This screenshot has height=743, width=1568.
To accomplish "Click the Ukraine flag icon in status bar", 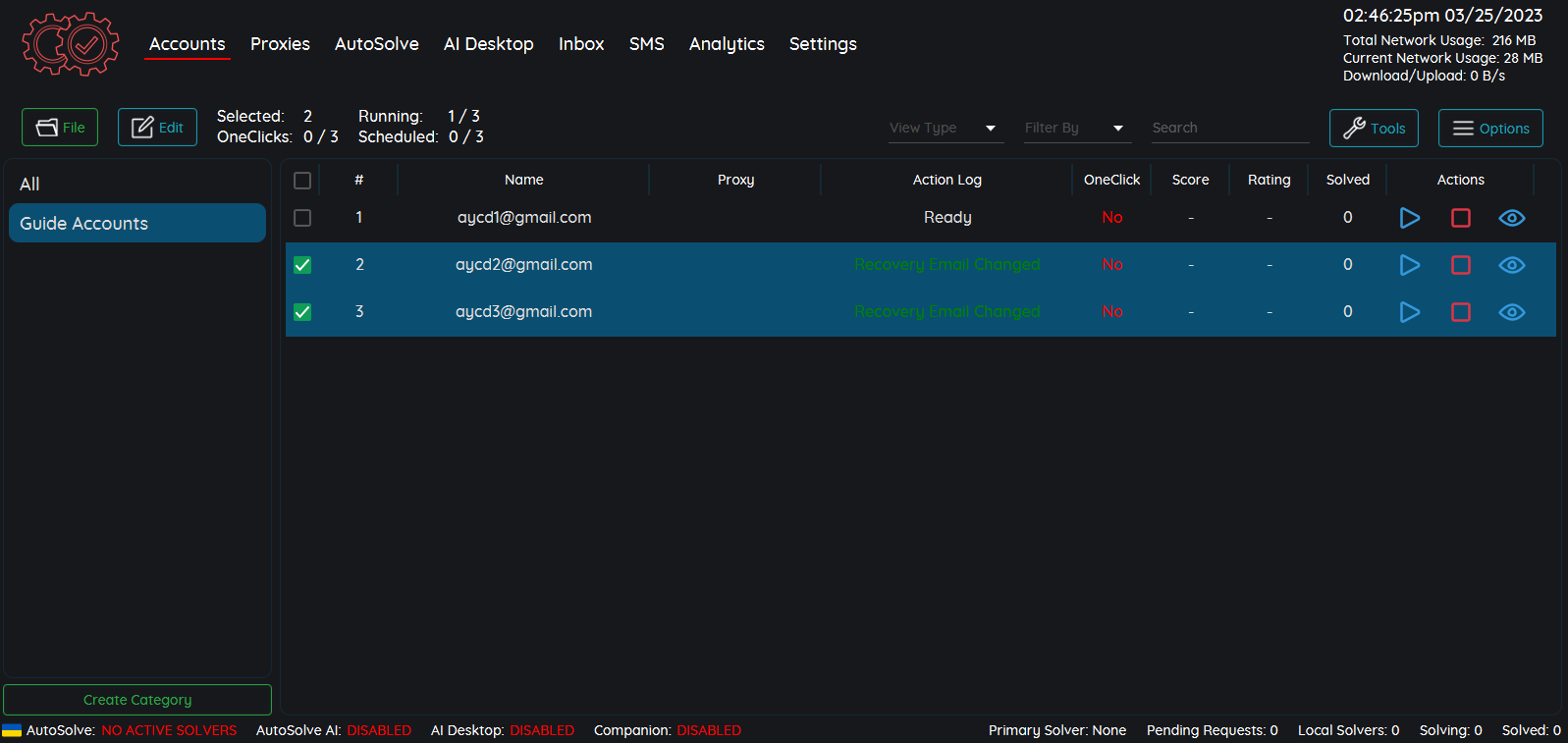I will coord(12,730).
